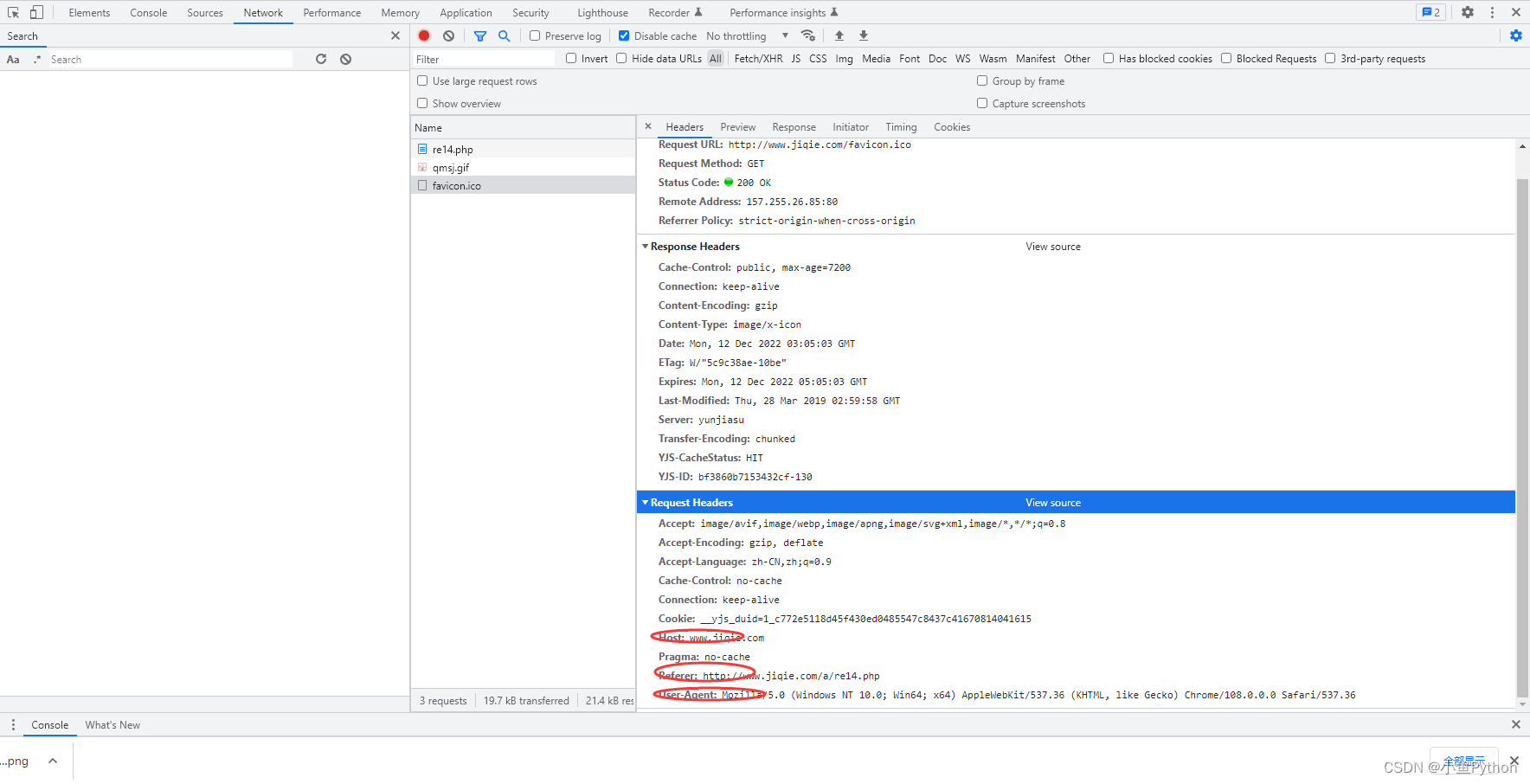
Task: Click the Search panel text input
Action: (x=170, y=59)
